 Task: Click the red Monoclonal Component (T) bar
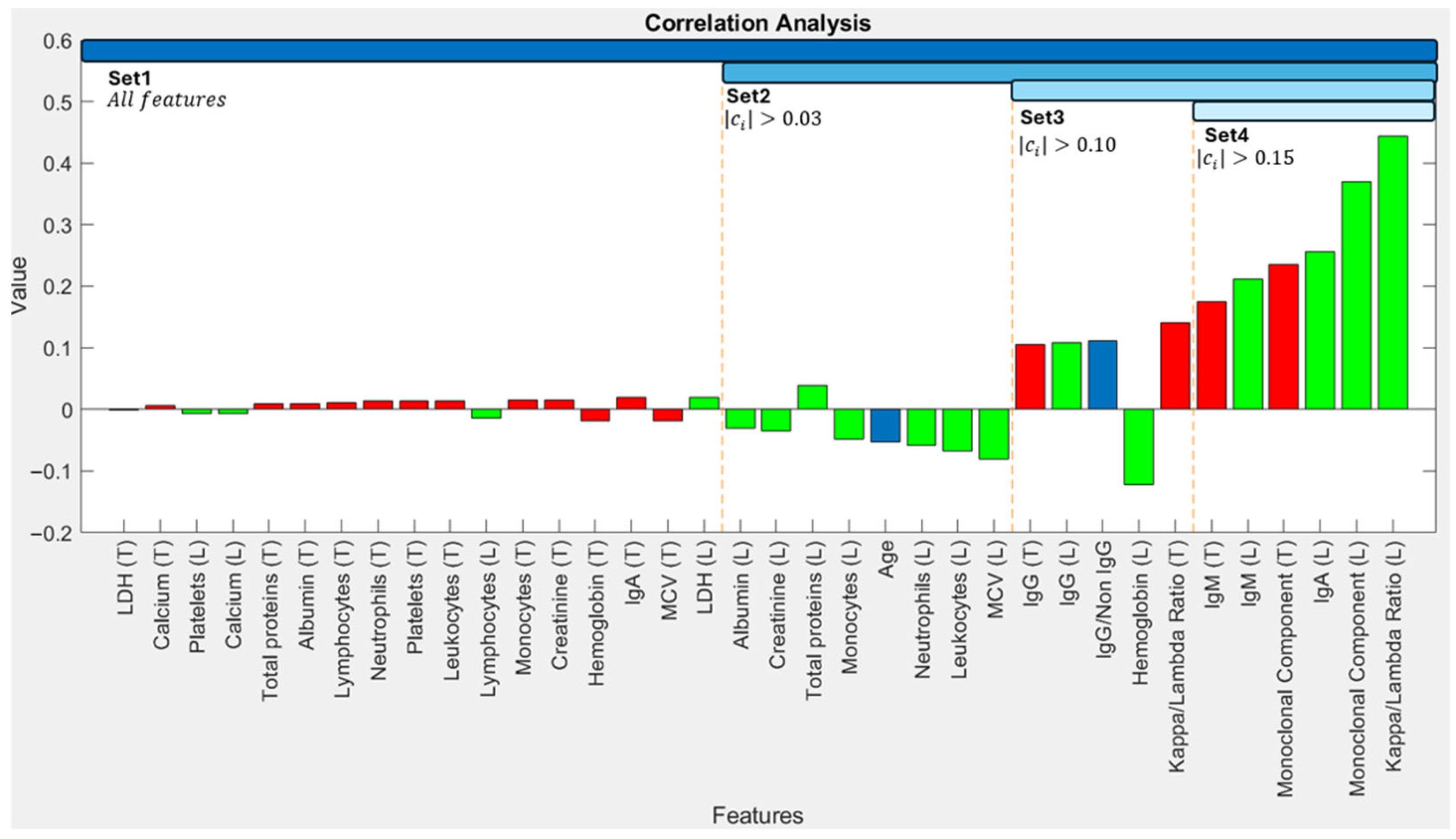pyautogui.click(x=1283, y=337)
